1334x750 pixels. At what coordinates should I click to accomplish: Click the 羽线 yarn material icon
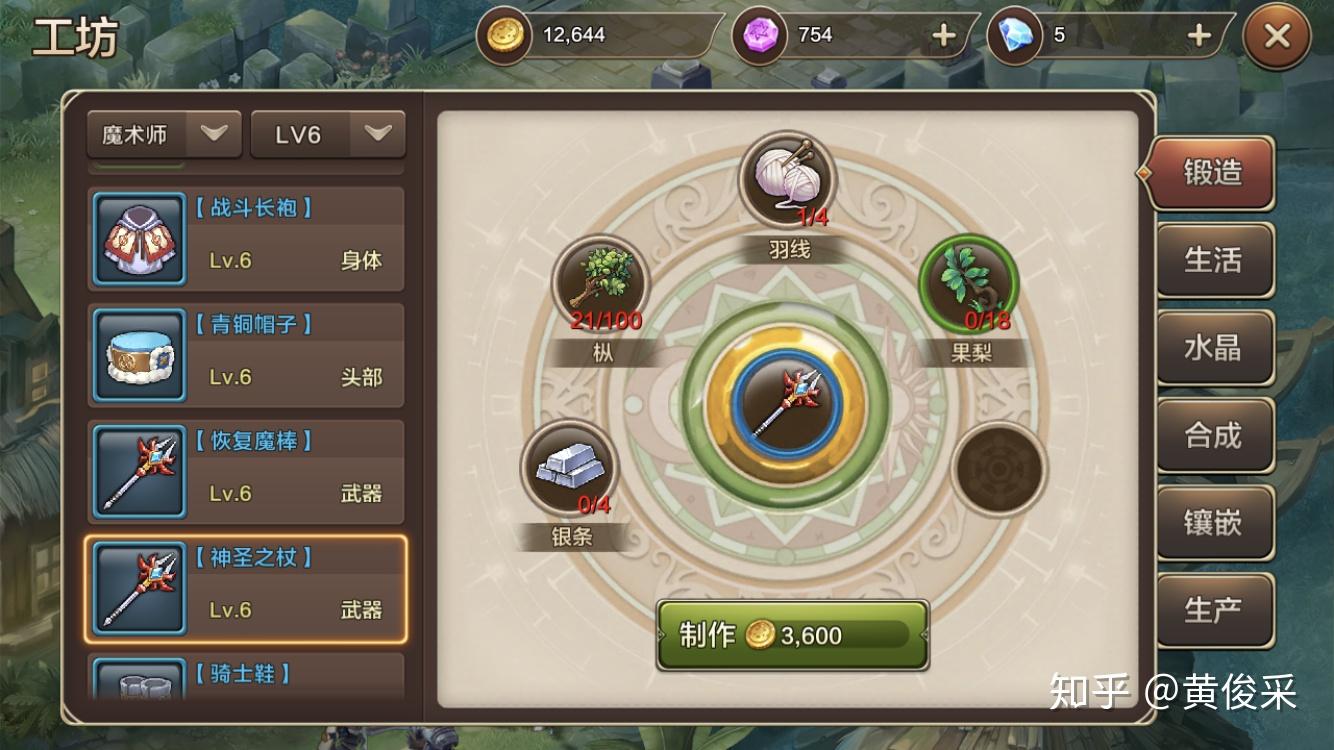787,180
